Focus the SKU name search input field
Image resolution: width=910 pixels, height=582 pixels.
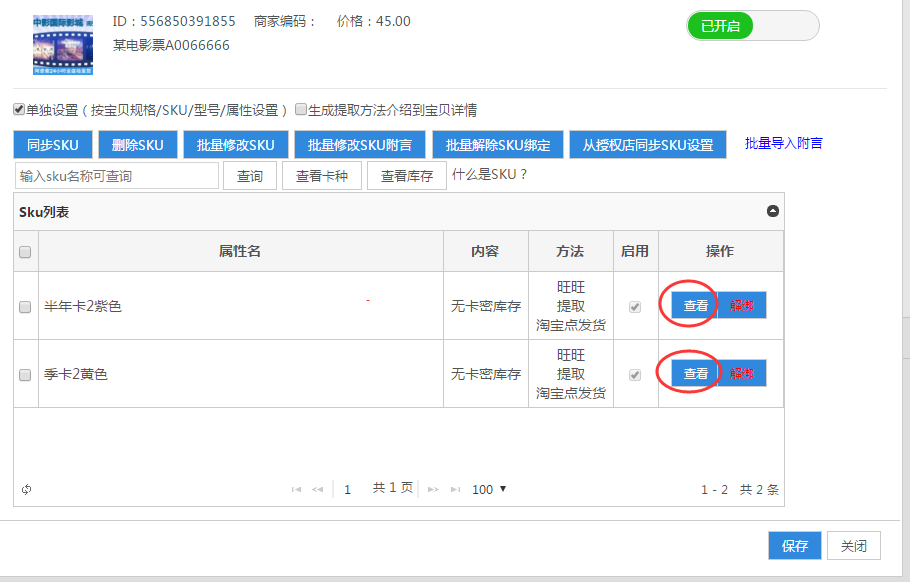pos(117,176)
